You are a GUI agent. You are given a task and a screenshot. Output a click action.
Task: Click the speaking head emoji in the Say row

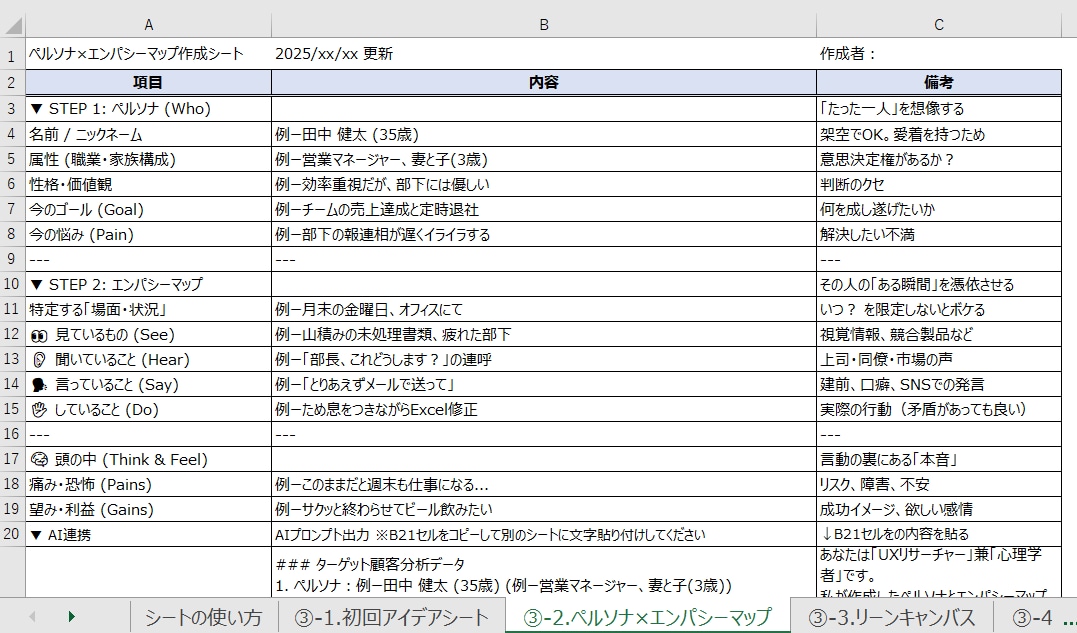tap(39, 385)
